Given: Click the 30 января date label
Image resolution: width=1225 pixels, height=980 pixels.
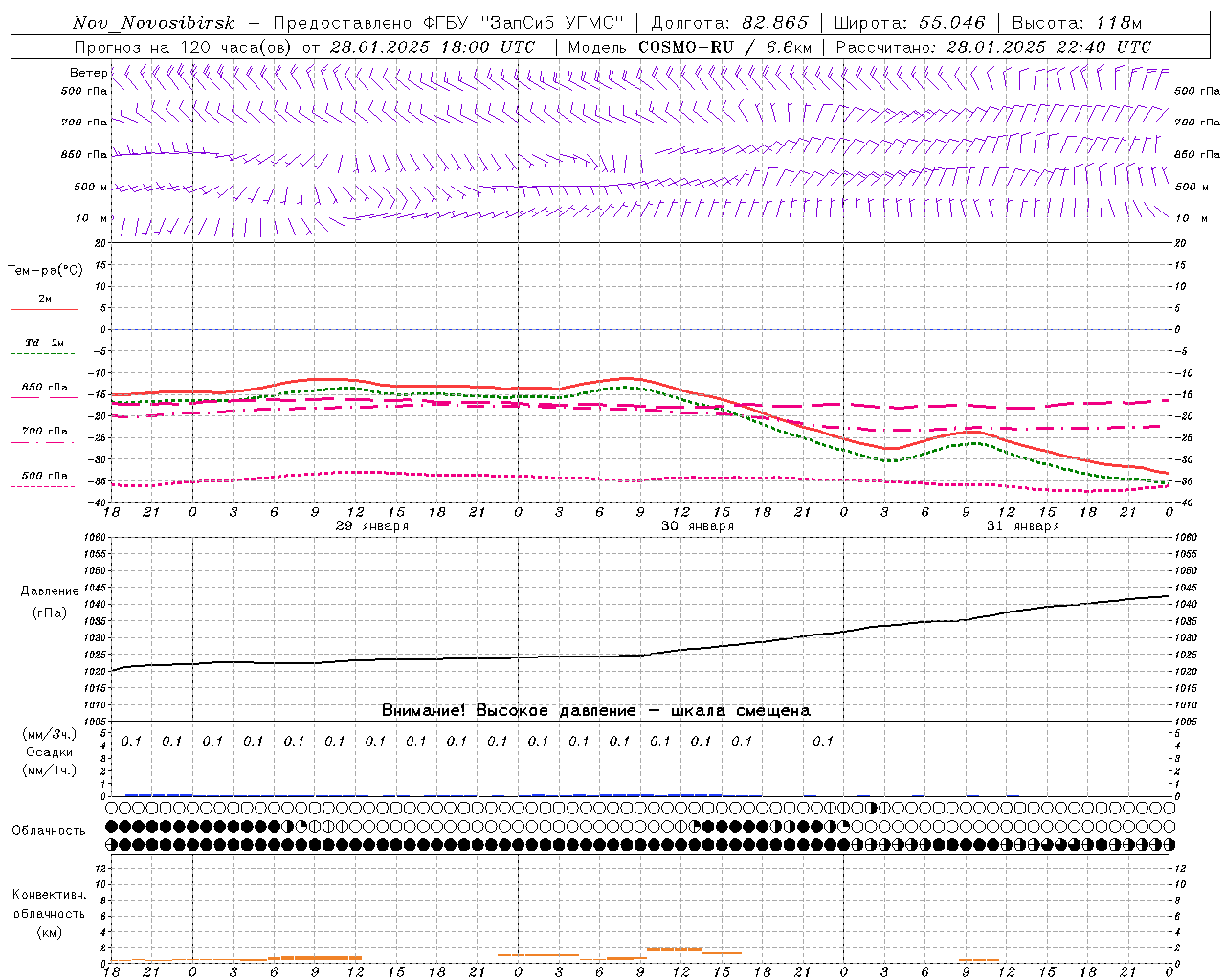Looking at the screenshot, I should click(x=698, y=526).
